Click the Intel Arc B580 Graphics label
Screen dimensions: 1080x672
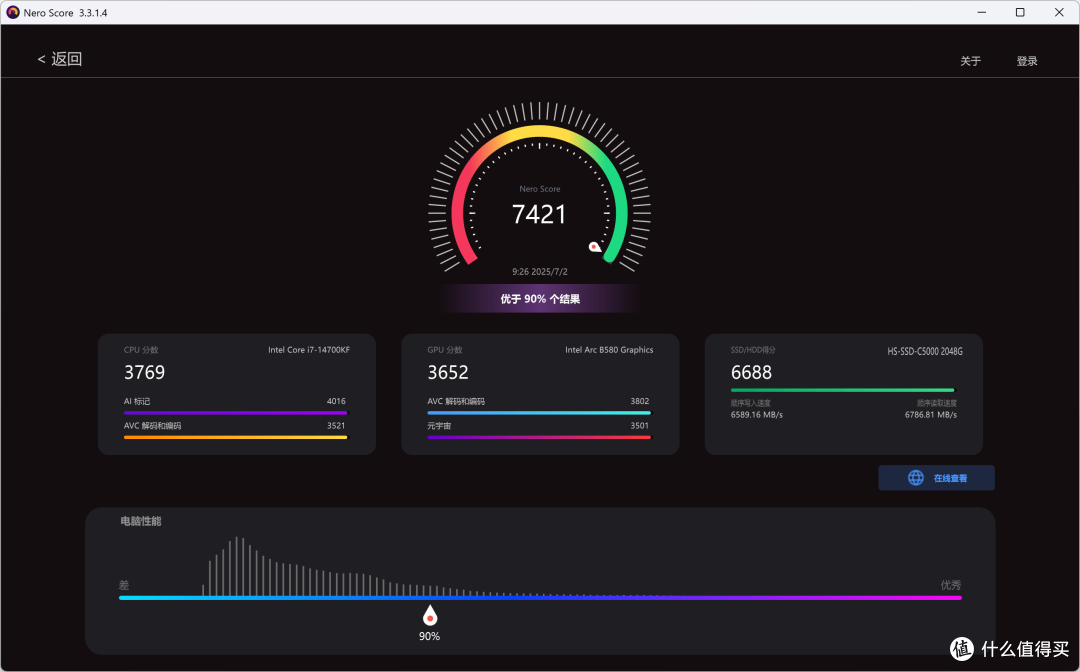609,350
